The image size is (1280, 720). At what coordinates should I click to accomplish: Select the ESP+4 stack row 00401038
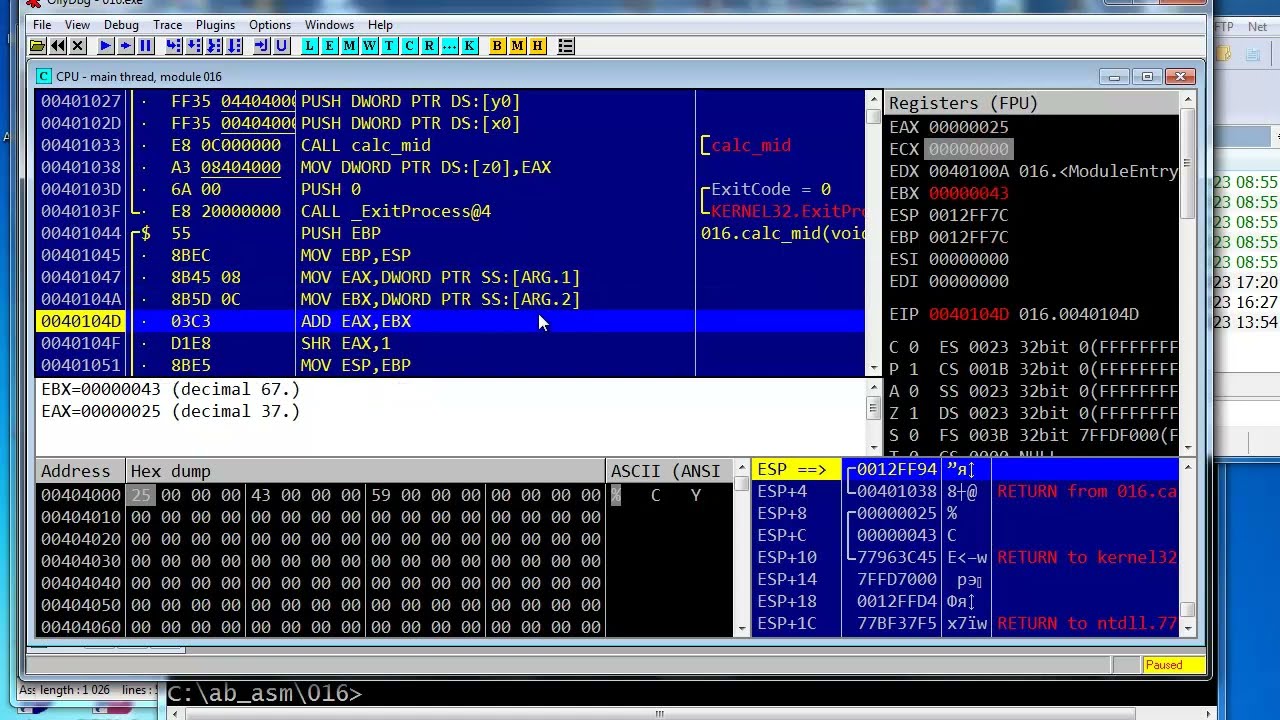(966, 491)
